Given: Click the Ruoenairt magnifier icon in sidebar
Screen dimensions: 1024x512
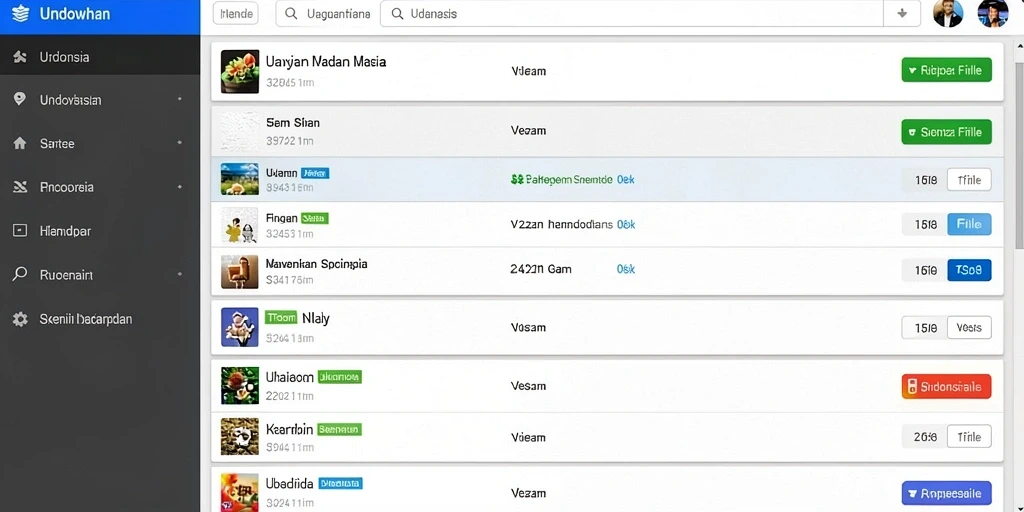Looking at the screenshot, I should [20, 274].
